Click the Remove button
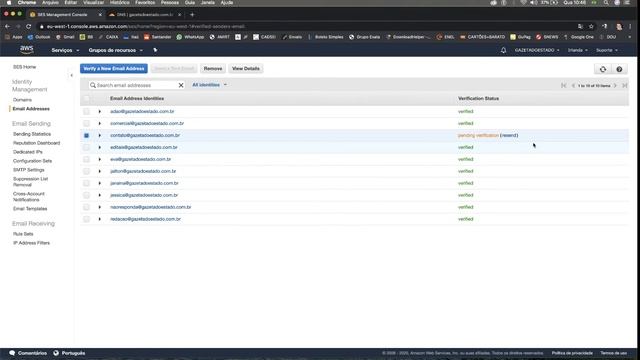This screenshot has height=360, width=640. [x=213, y=69]
